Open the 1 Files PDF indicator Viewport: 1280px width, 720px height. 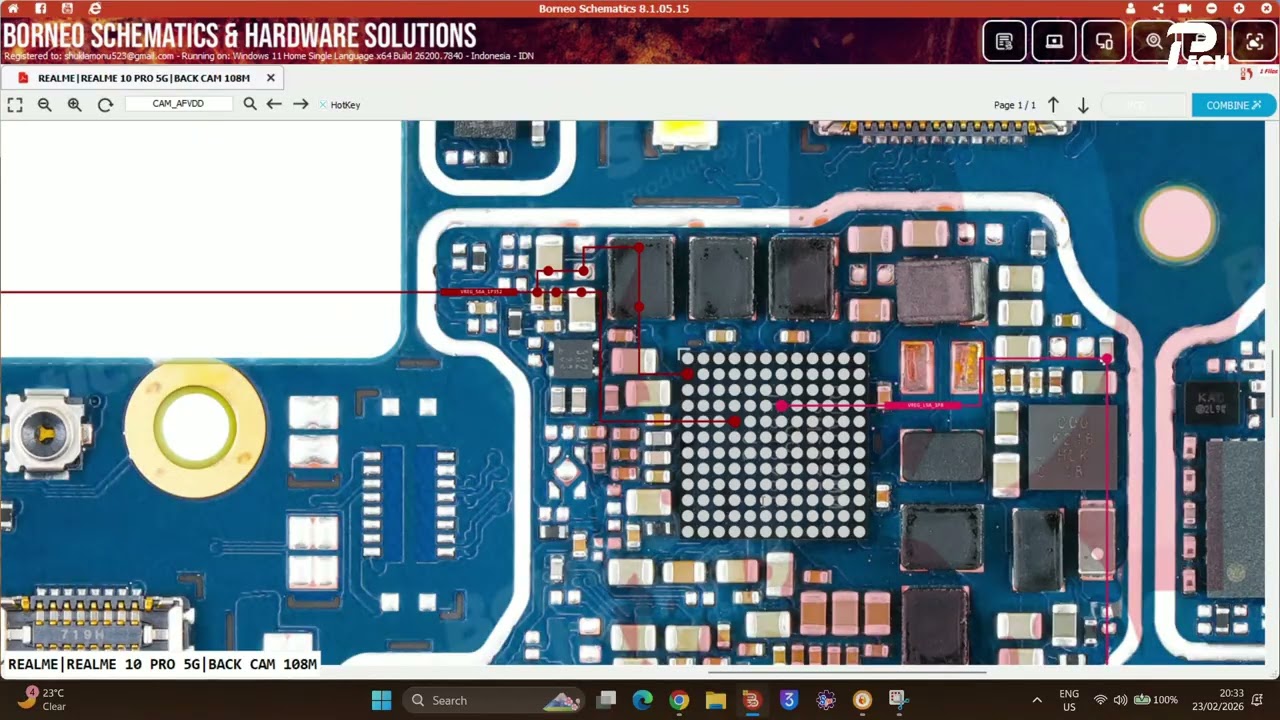pos(1258,72)
